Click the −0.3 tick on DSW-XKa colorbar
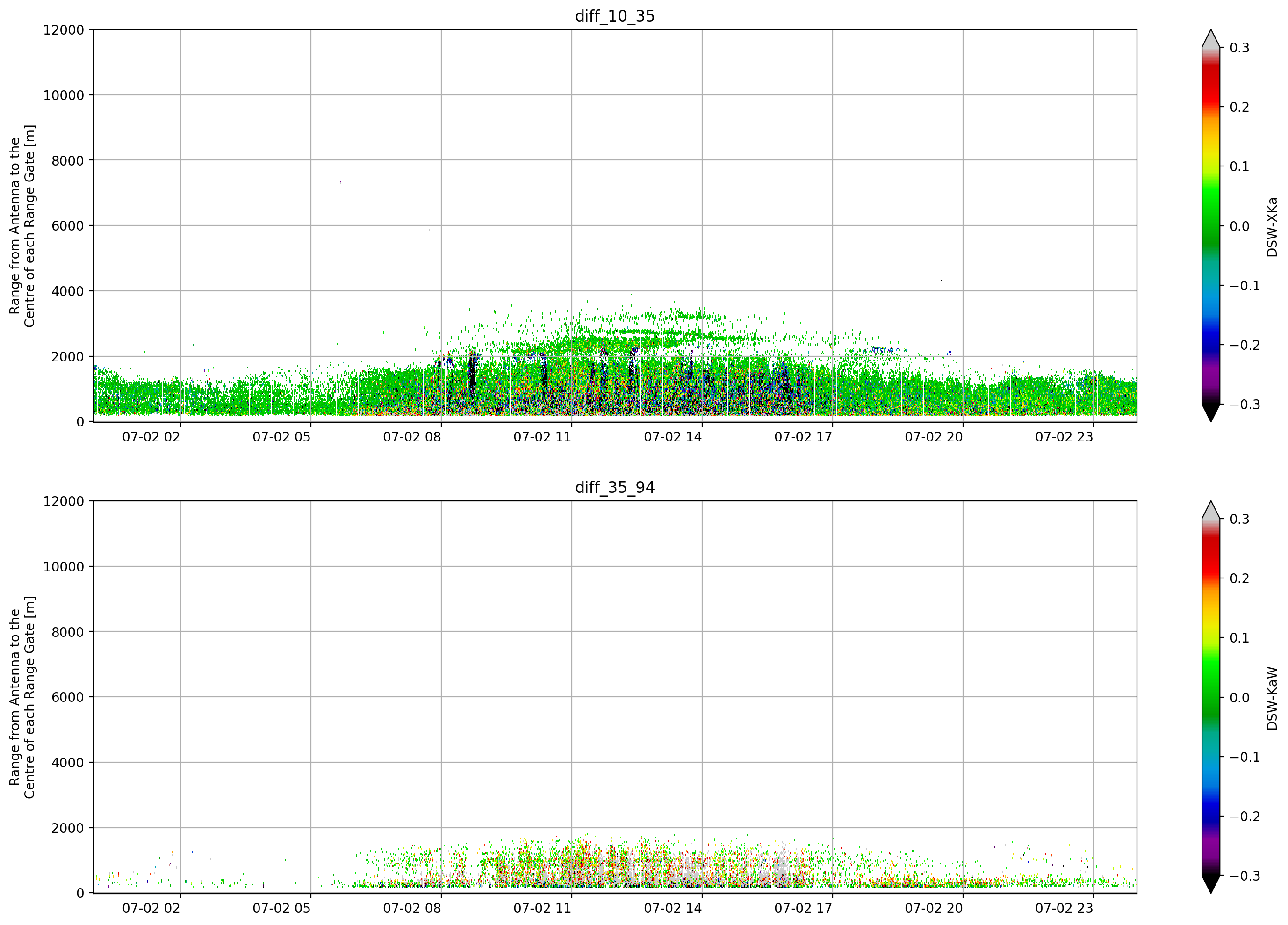1288x925 pixels. pos(1245,405)
